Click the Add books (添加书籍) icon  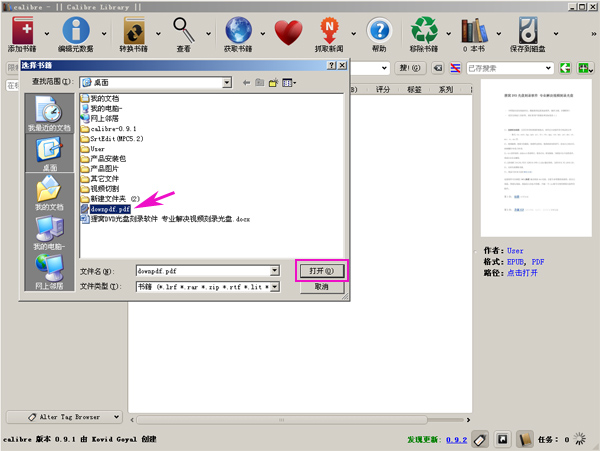[x=22, y=30]
